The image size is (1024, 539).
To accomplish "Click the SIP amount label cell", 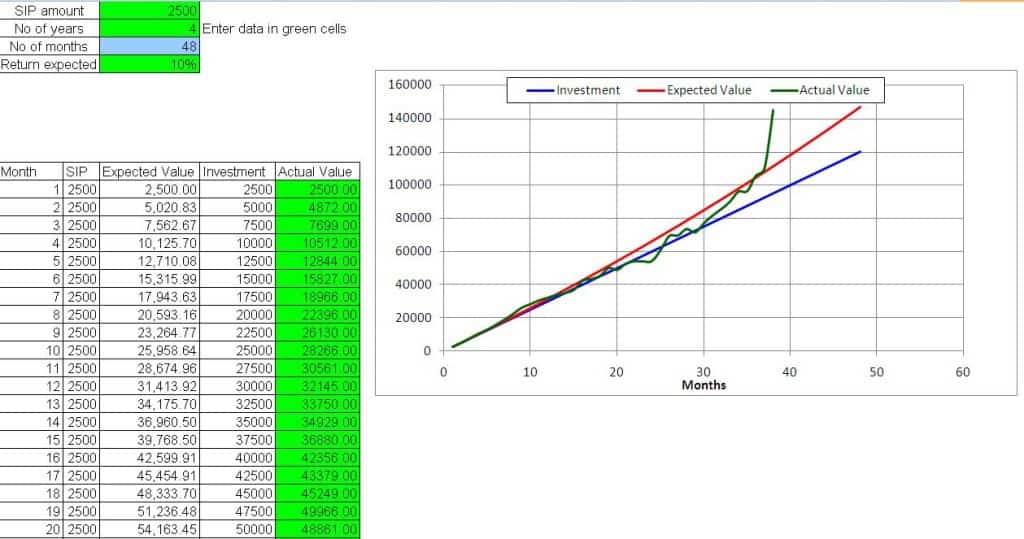I will (49, 11).
